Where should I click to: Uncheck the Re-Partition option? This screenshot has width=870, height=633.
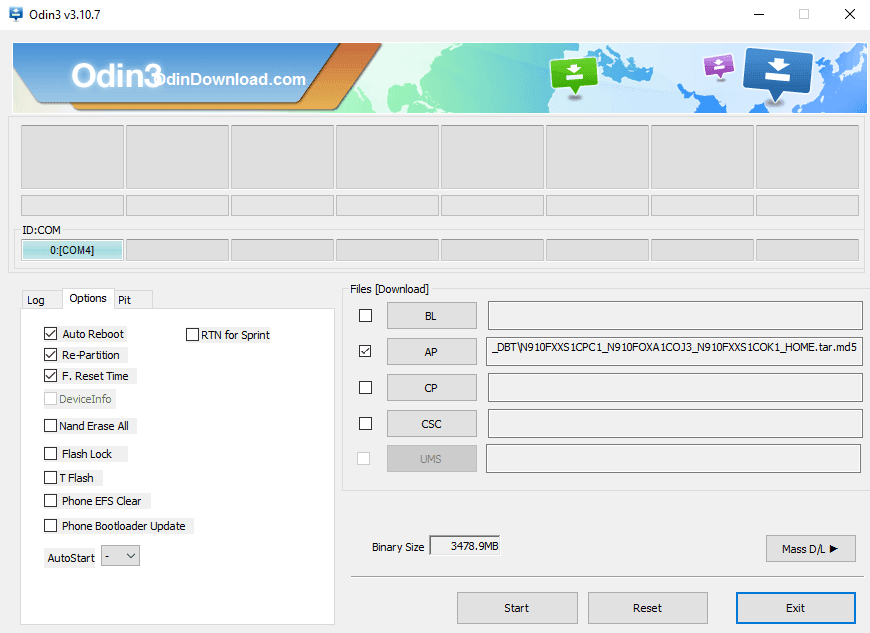tap(50, 355)
